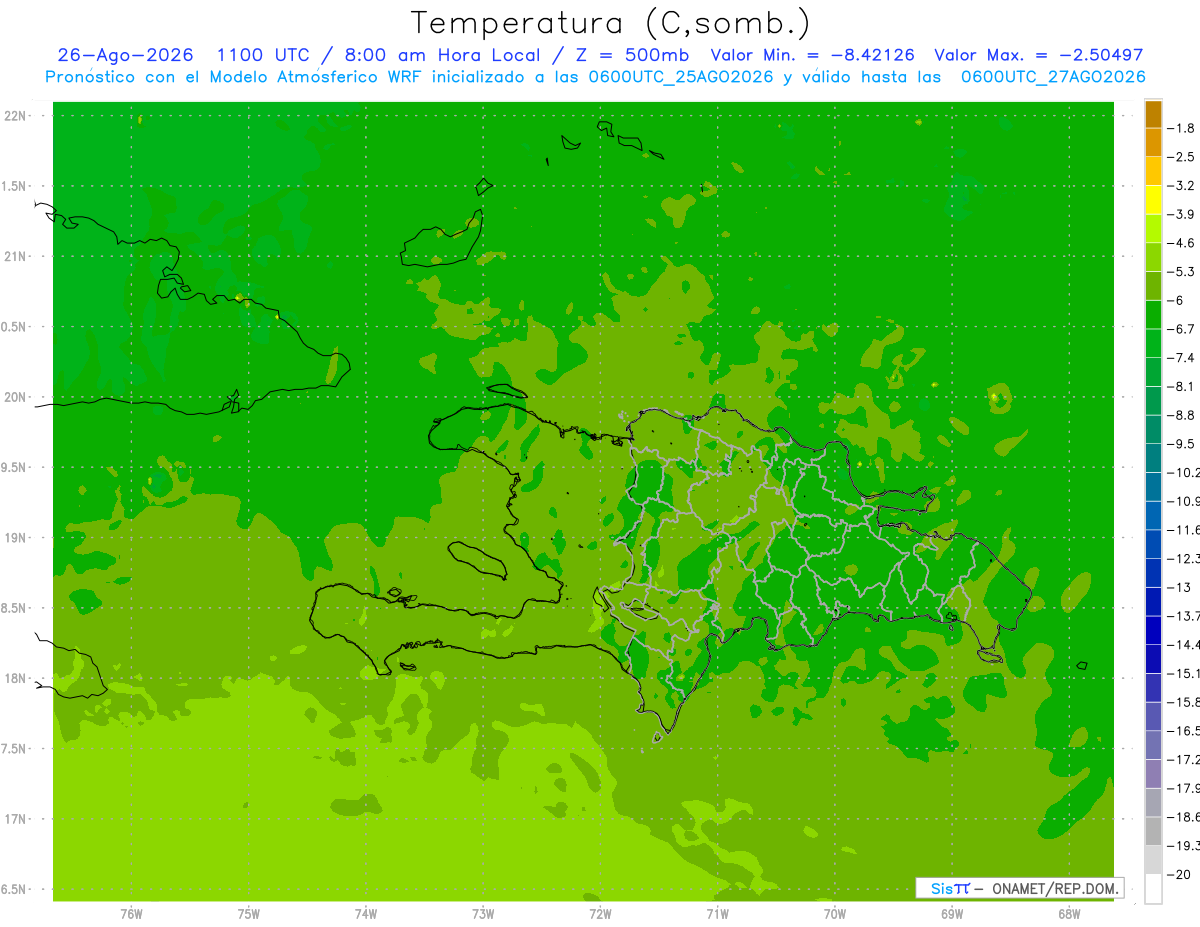Viewport: 1200px width, 927px height.
Task: Select gray swatch between -18.6 and -19.3
Action: (x=1153, y=831)
